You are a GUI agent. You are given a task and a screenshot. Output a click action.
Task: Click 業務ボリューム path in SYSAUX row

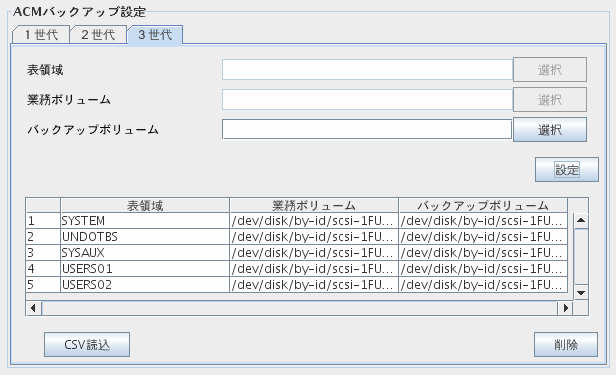[x=314, y=252]
